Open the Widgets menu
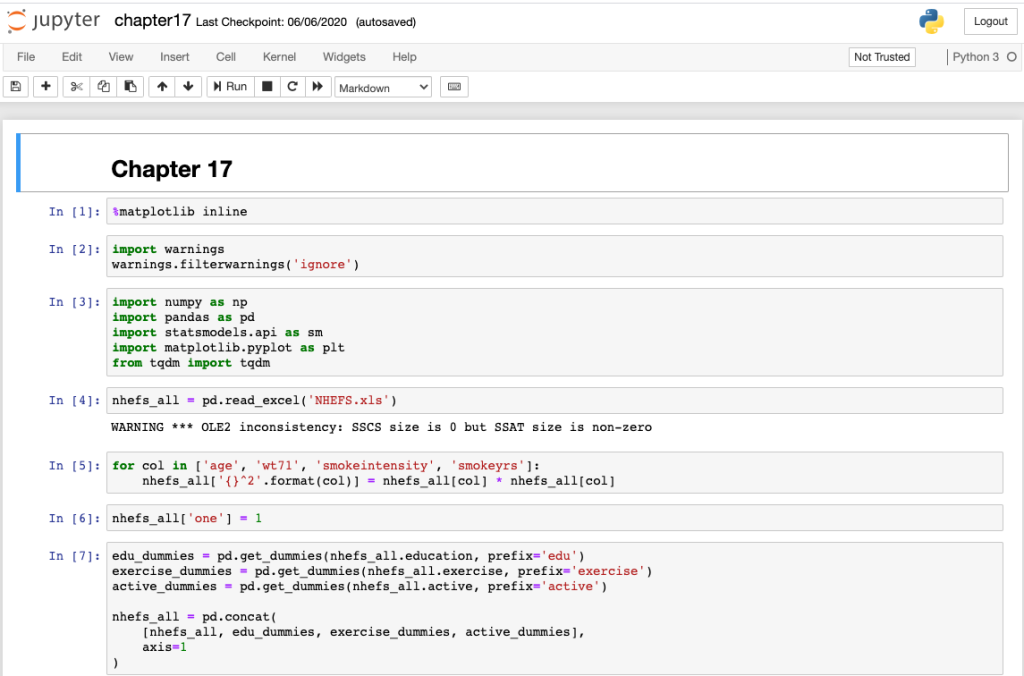The height and width of the screenshot is (676, 1024). (343, 57)
